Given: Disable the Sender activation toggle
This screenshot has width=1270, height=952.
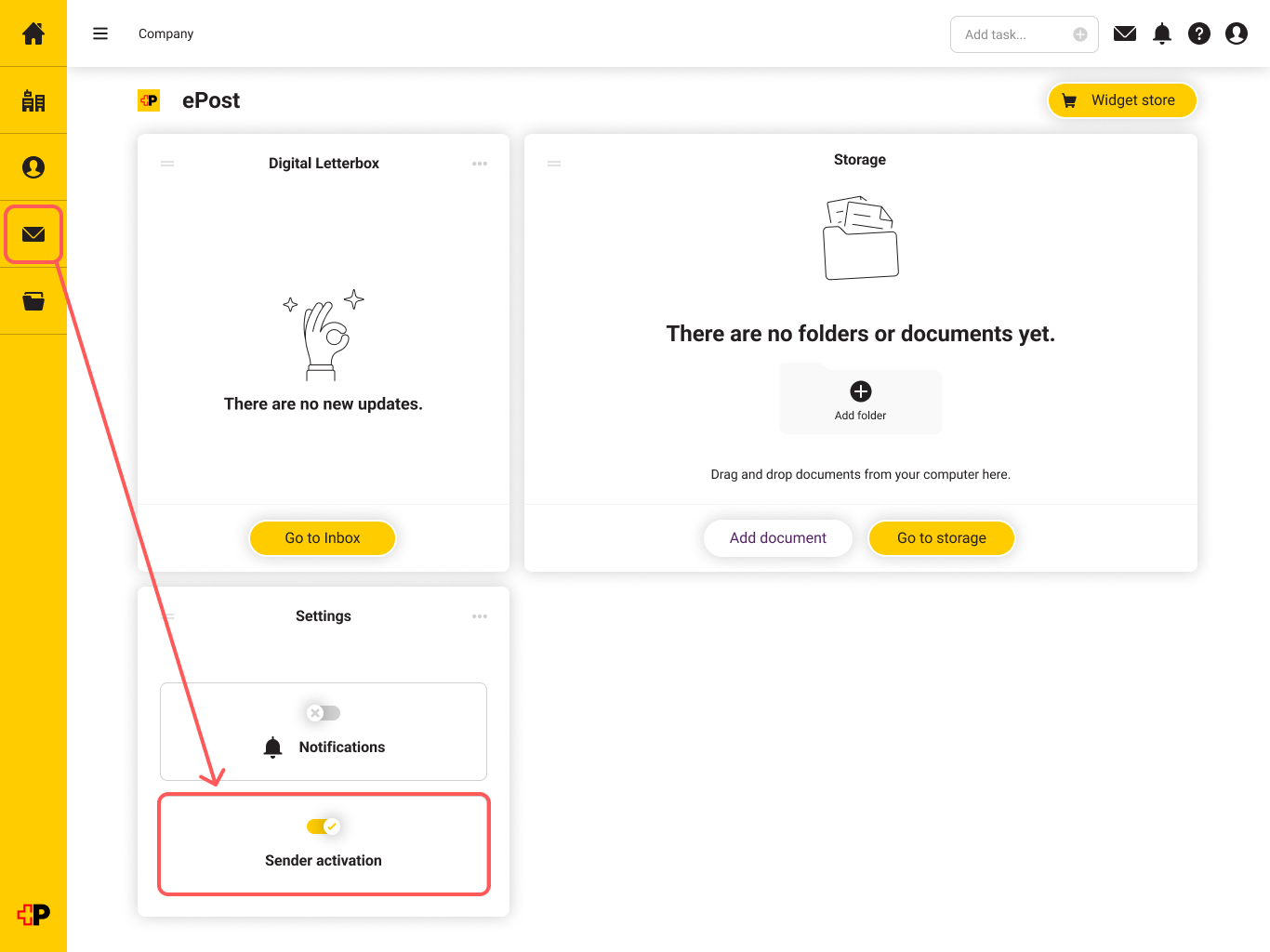Looking at the screenshot, I should click(x=323, y=826).
